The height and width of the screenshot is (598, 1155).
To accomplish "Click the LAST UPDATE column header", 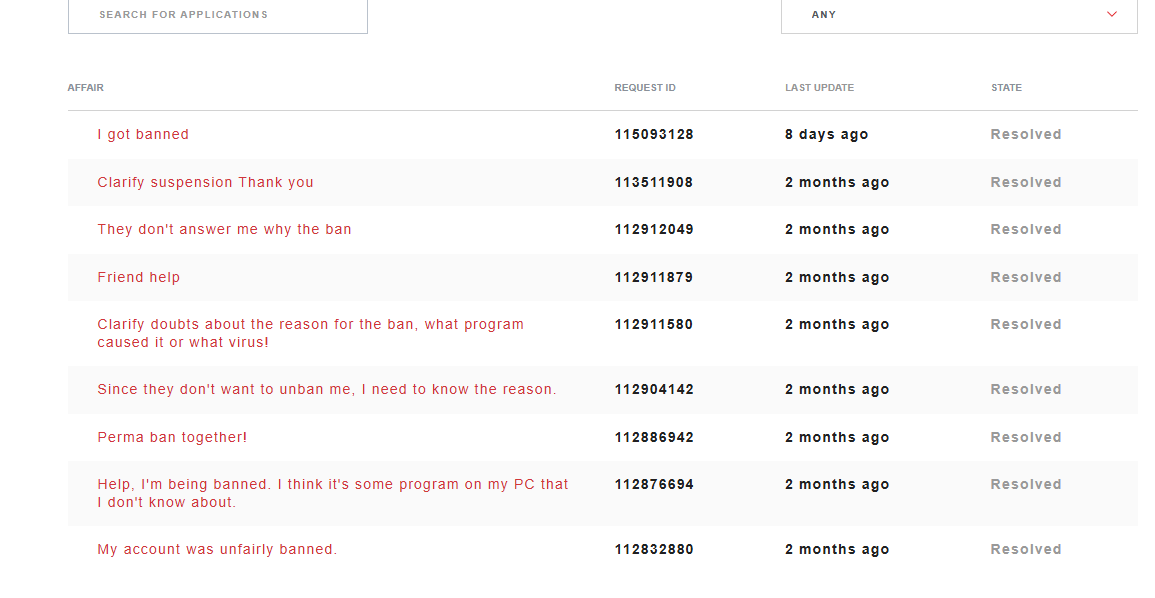I will [x=819, y=88].
